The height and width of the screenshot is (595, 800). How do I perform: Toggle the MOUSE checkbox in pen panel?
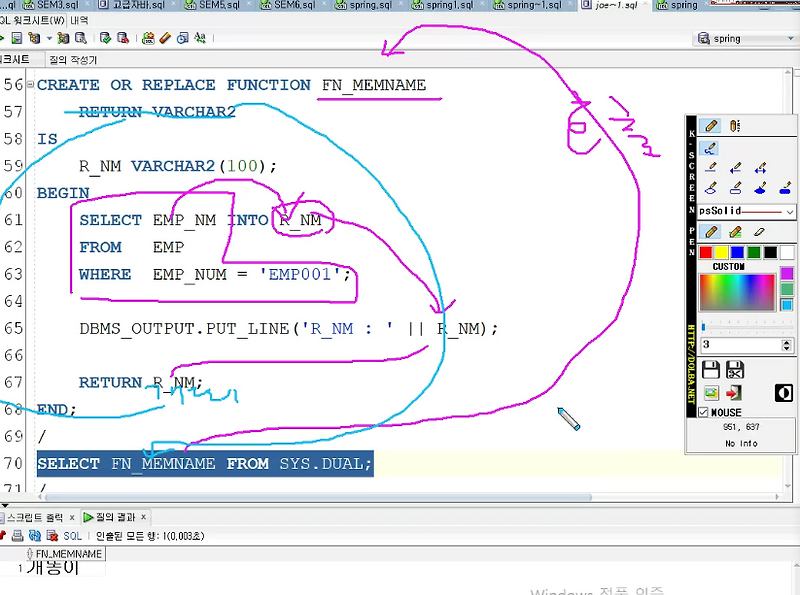coord(704,409)
